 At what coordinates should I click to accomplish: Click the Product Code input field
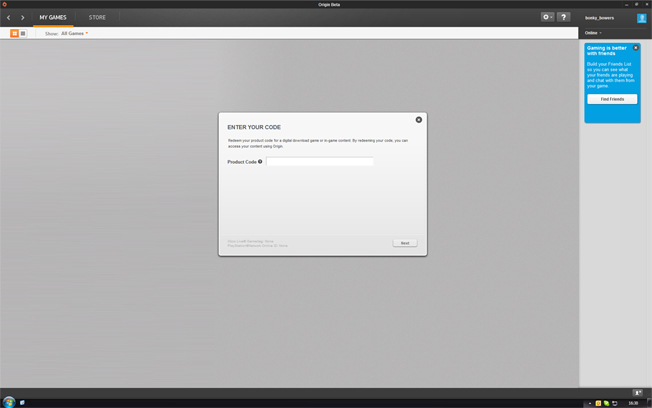click(x=319, y=161)
